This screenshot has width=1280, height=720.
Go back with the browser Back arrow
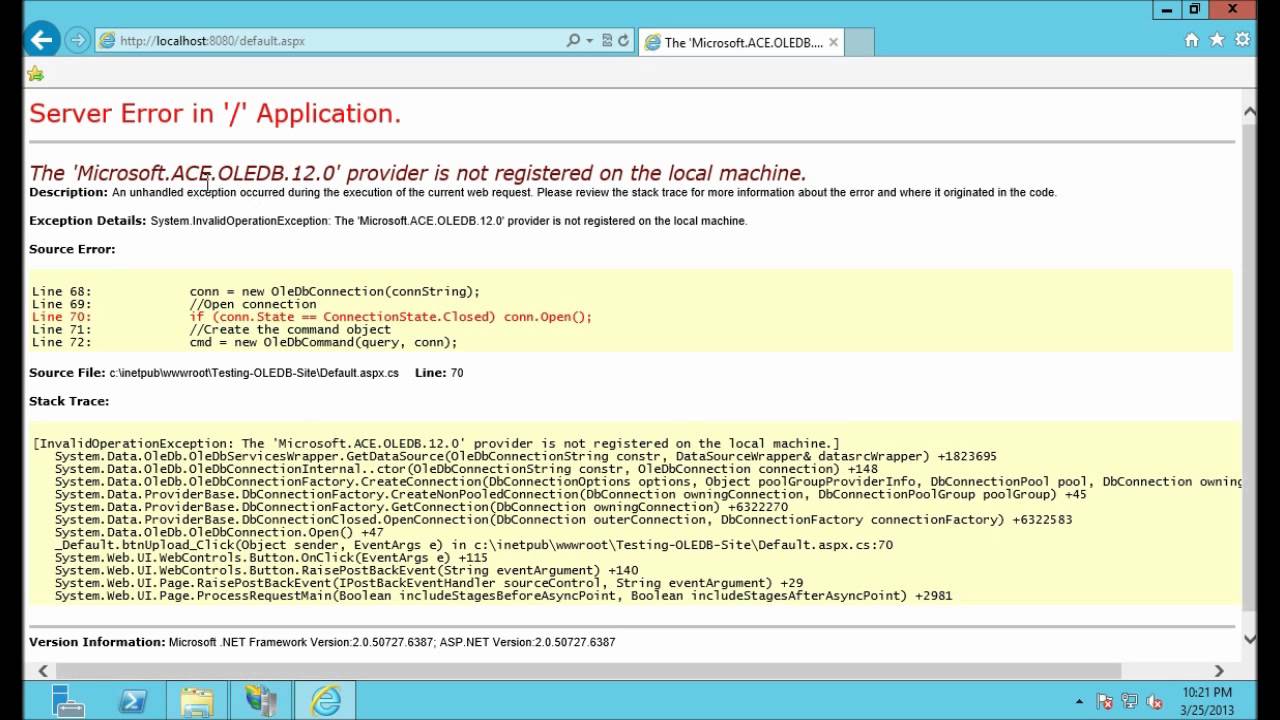click(41, 40)
